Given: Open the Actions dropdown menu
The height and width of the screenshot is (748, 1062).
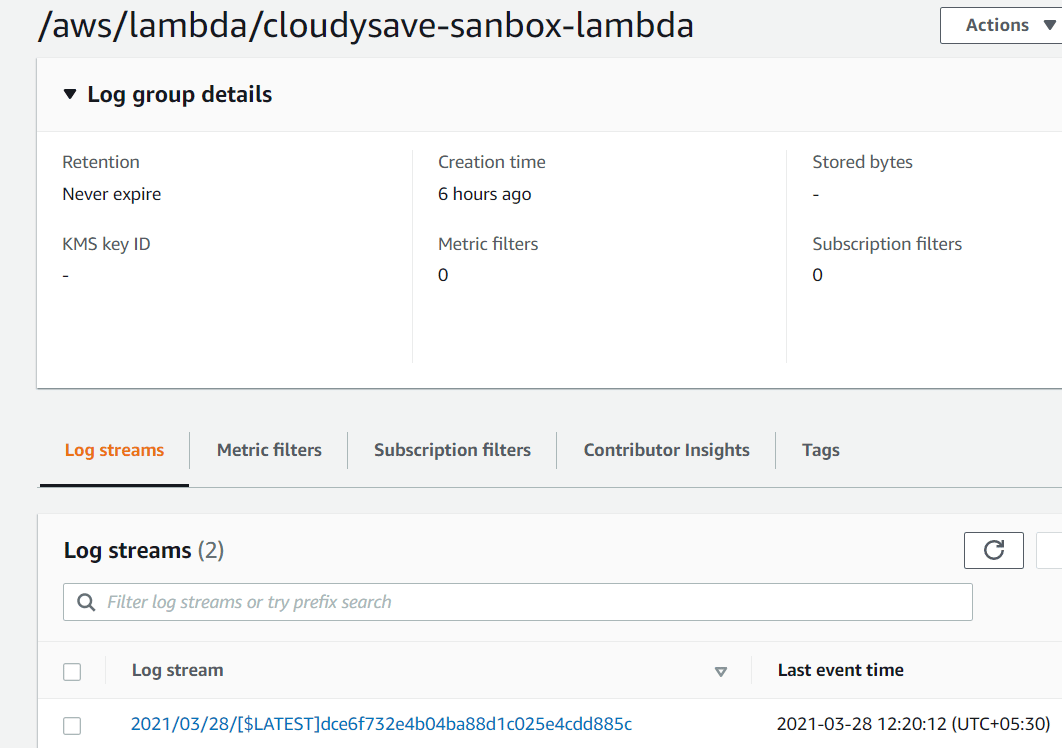Looking at the screenshot, I should (x=1002, y=25).
